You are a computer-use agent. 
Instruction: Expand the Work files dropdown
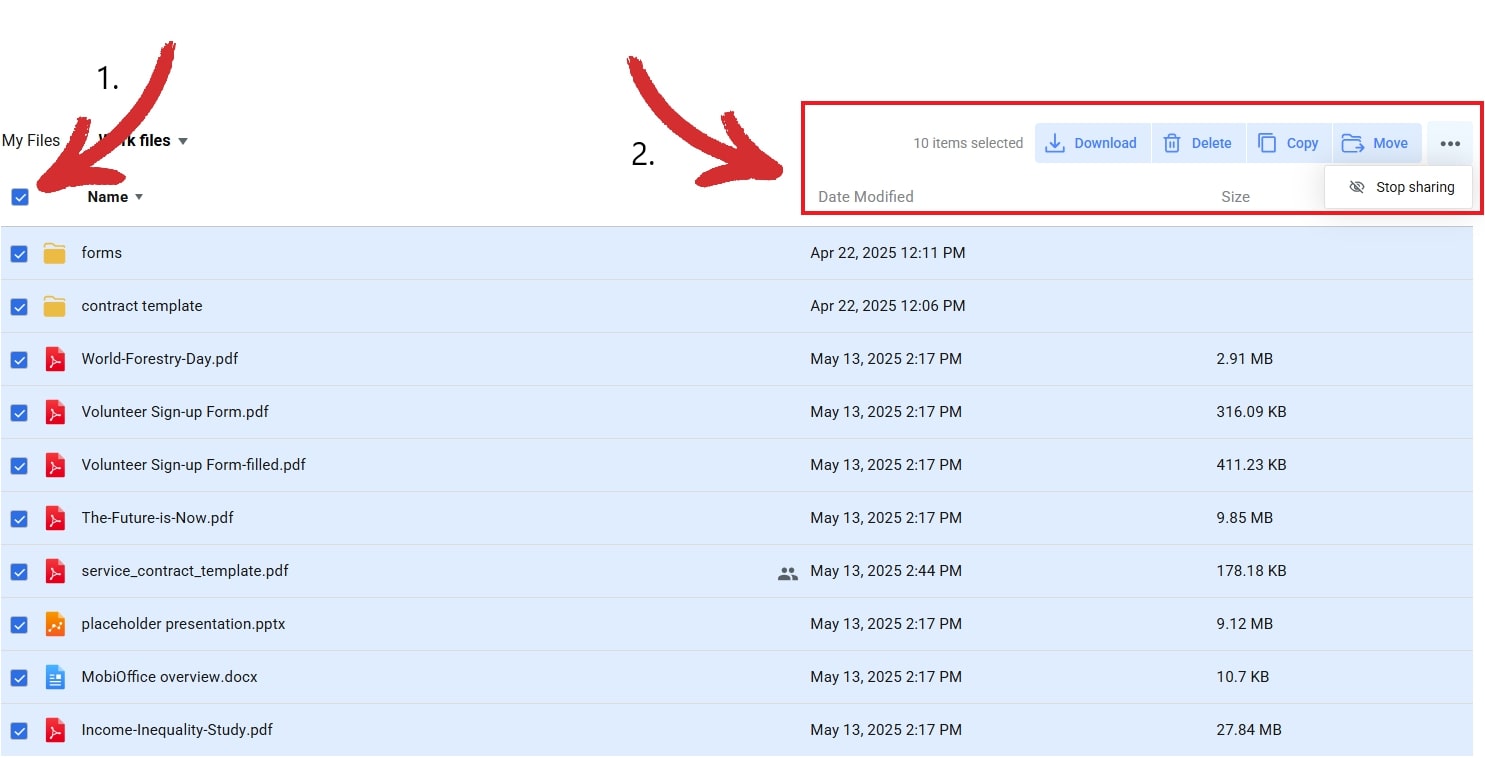coord(182,141)
